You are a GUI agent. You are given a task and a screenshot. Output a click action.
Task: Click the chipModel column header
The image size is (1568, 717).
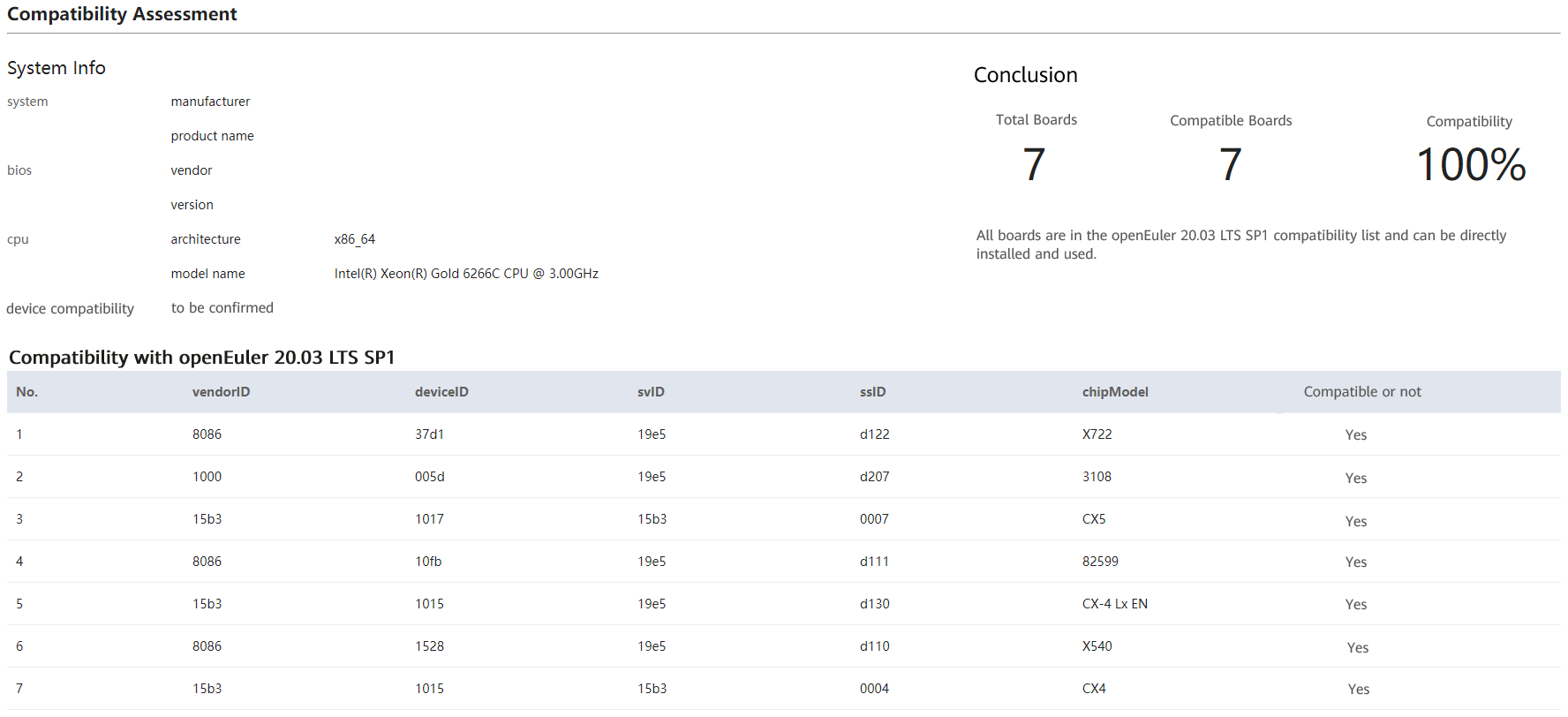pyautogui.click(x=1115, y=392)
